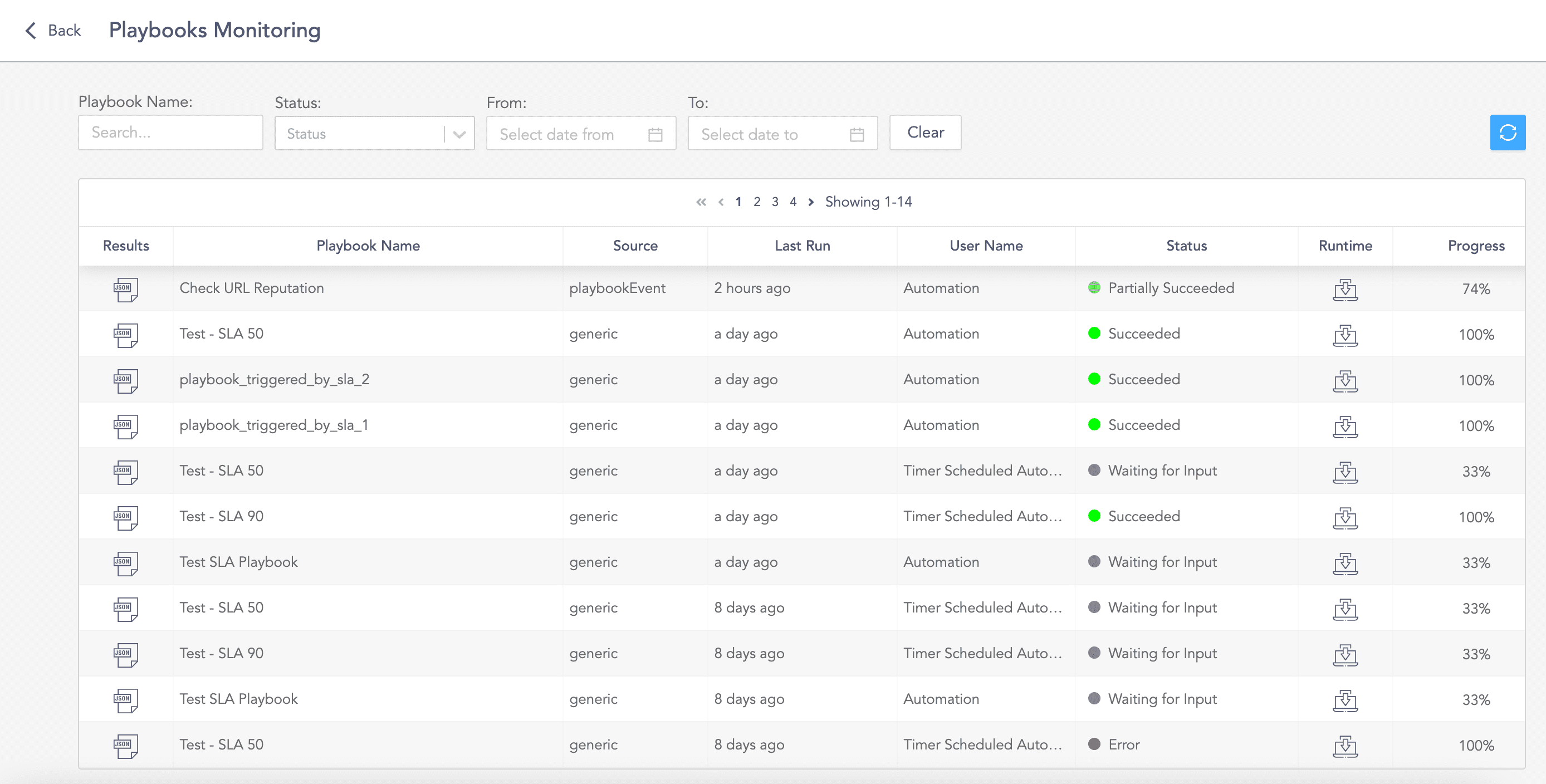1546x784 pixels.
Task: Click the Playbook Name search field
Action: click(x=170, y=132)
